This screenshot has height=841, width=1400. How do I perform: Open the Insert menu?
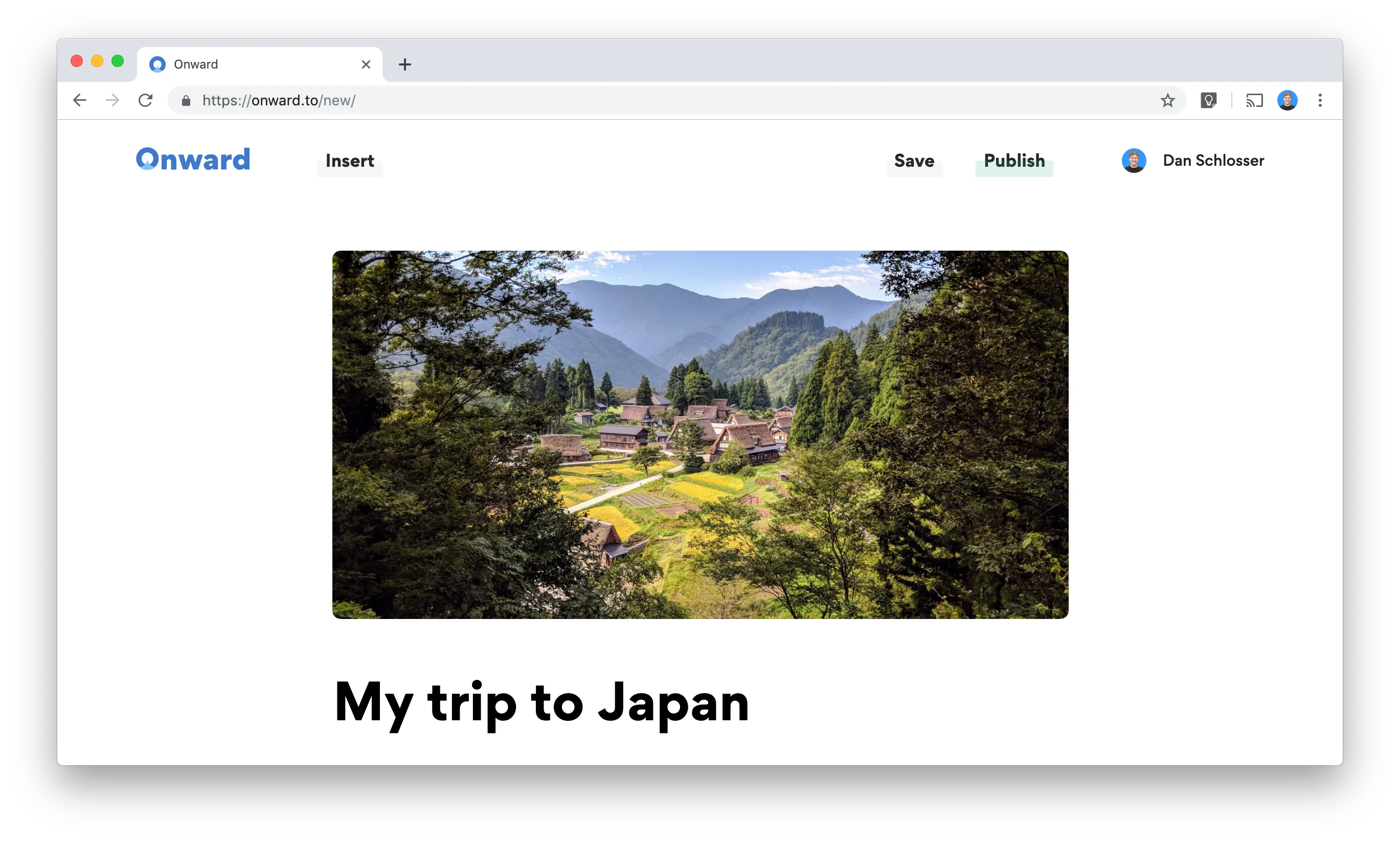click(349, 161)
